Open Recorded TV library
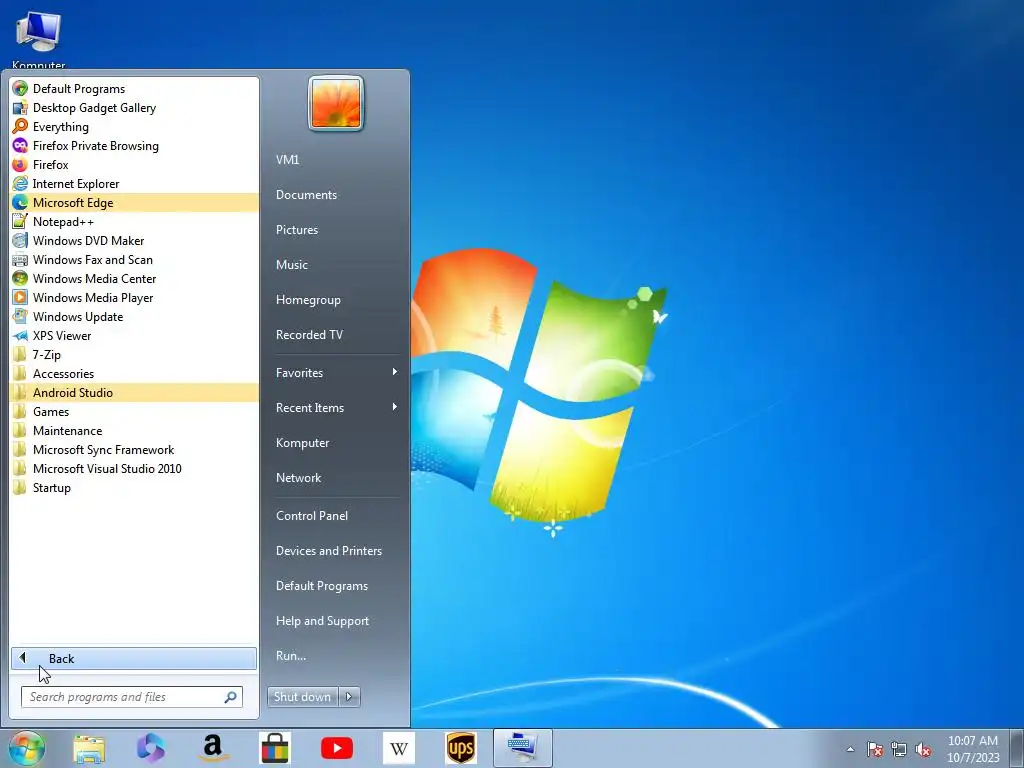This screenshot has height=768, width=1024. pyautogui.click(x=336, y=334)
